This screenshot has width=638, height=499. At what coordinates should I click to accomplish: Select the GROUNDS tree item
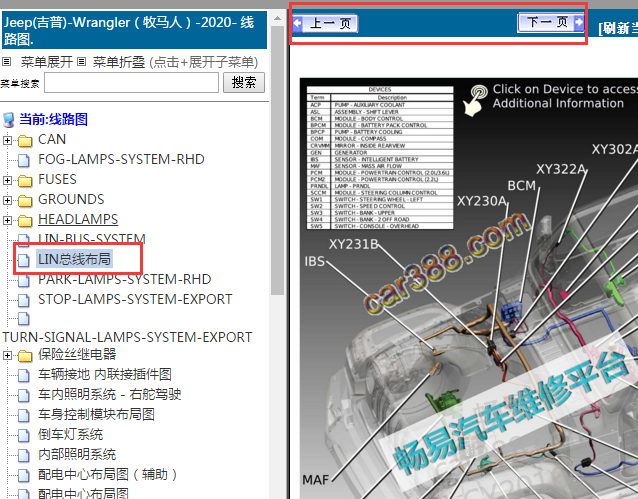71,199
